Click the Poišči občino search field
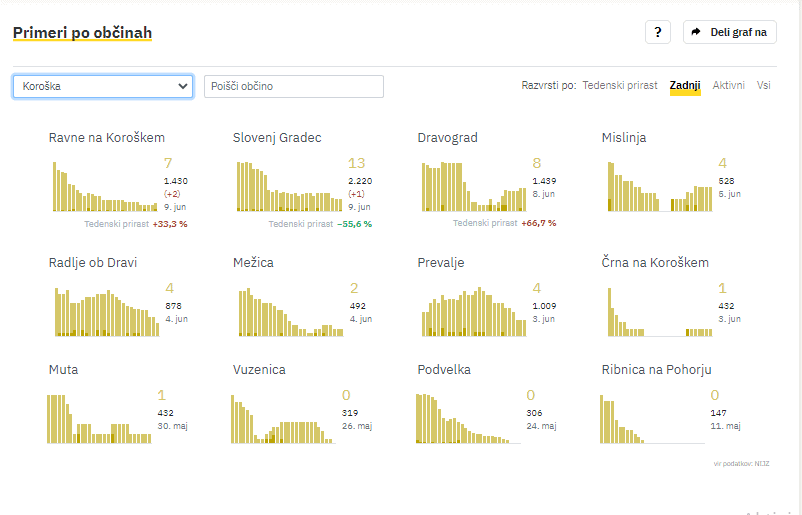 (293, 86)
